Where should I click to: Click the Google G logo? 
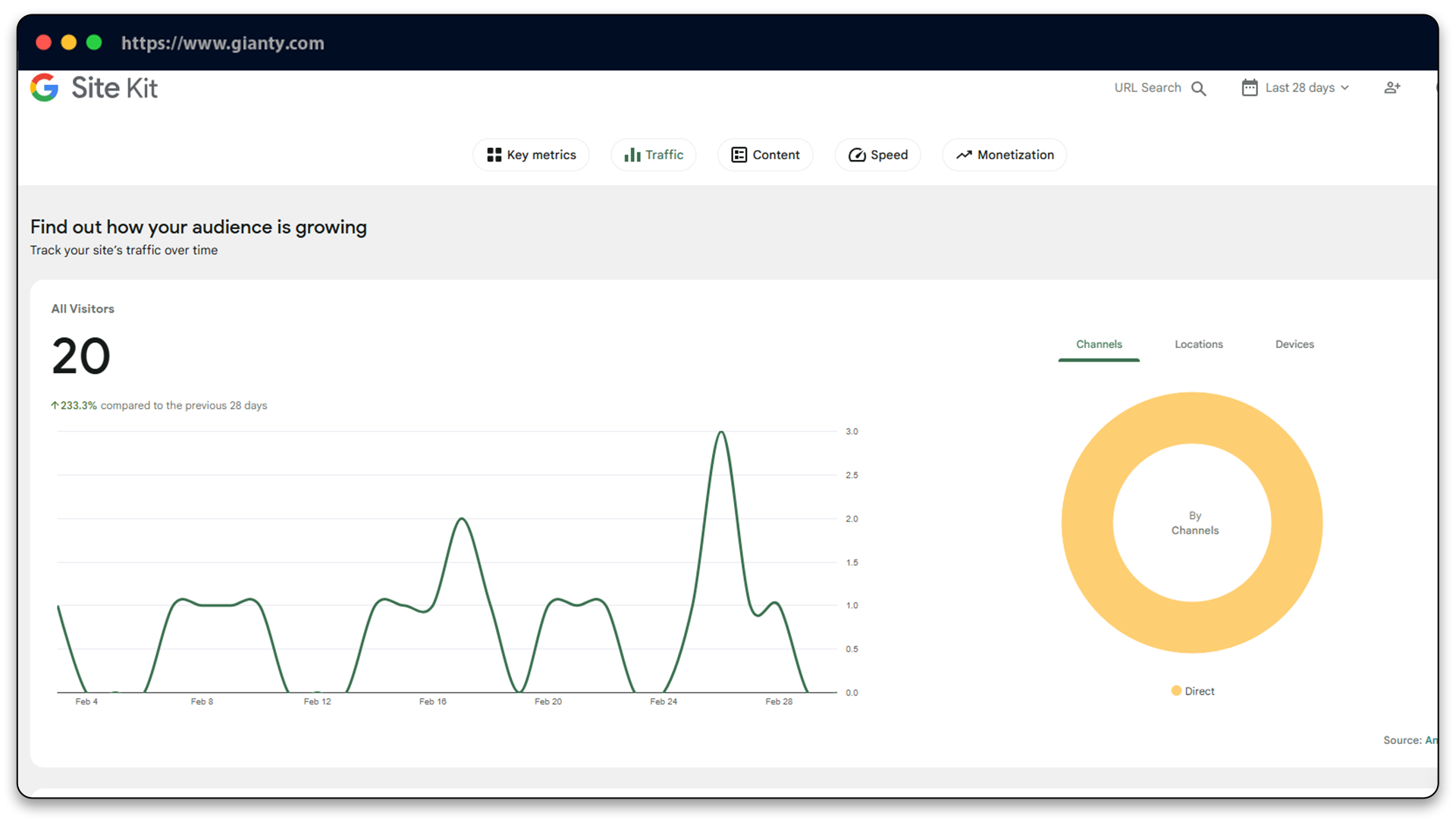click(44, 88)
